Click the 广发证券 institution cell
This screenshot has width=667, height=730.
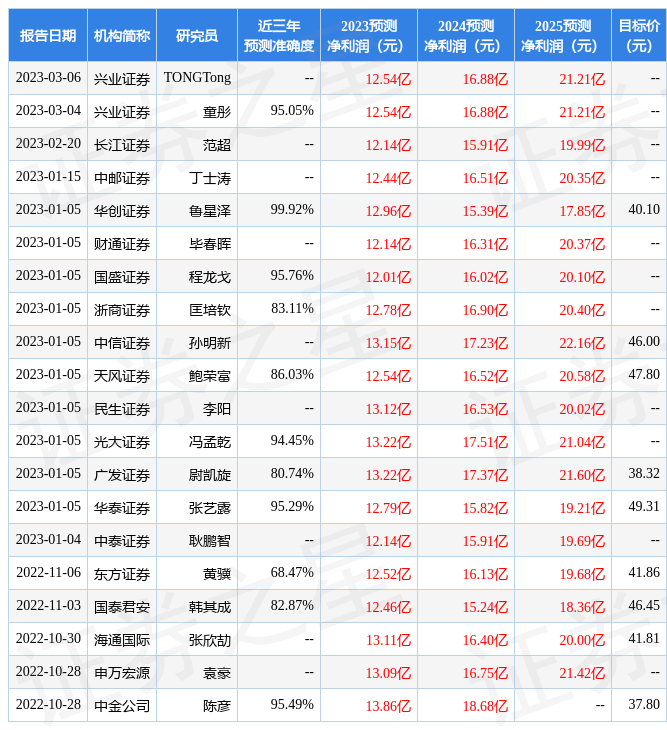(122, 475)
